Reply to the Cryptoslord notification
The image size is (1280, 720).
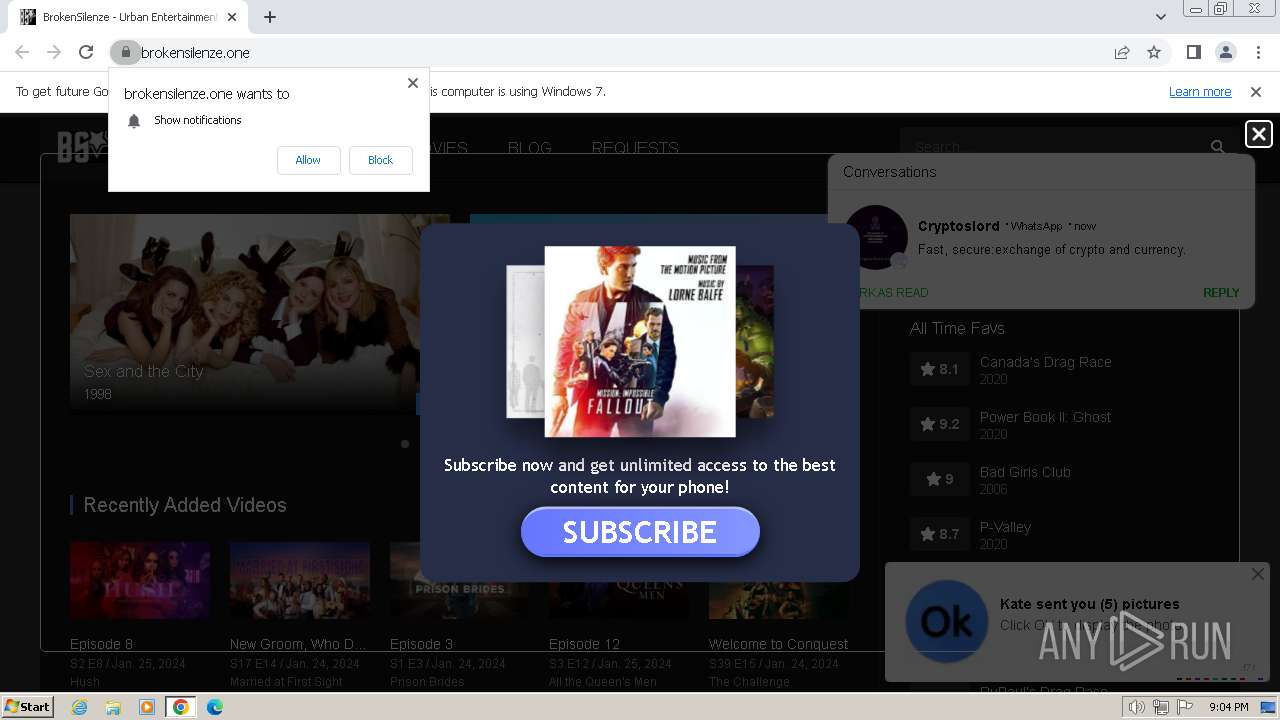1220,293
